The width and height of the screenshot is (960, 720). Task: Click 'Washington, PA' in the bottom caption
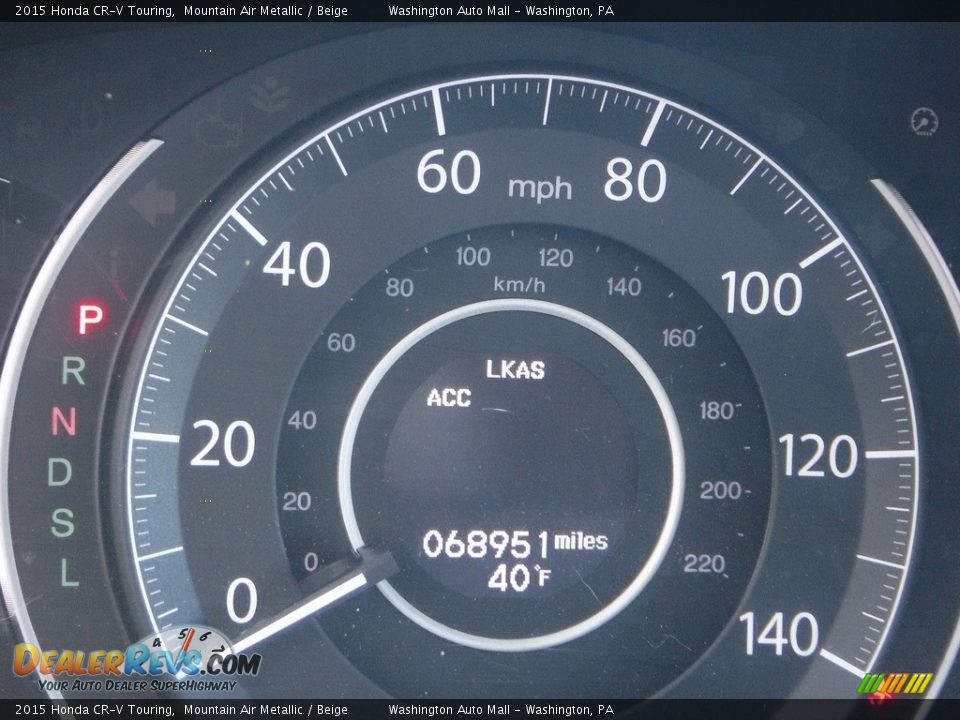569,710
